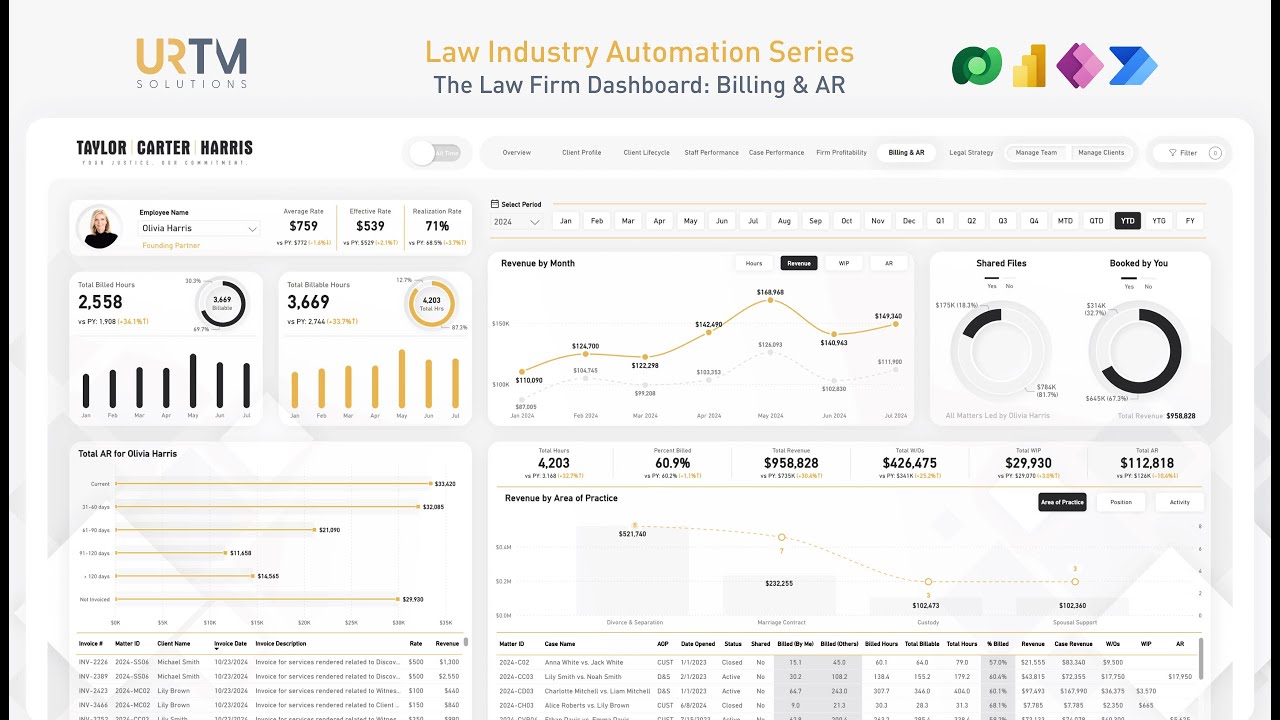Select the Q1 quarter button
1280x720 pixels.
(x=940, y=221)
